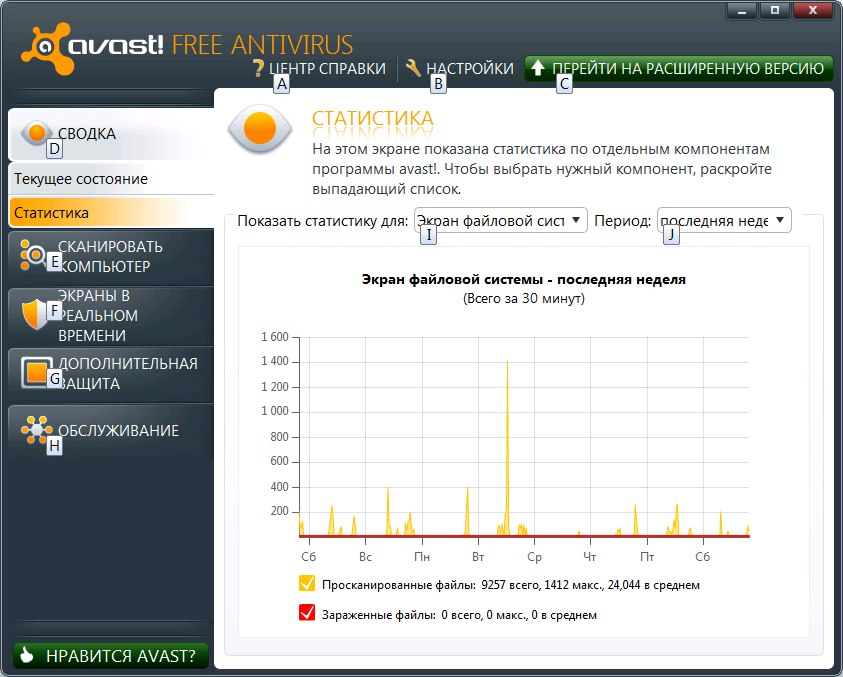
Task: Minimize the avast window
Action: 742,11
